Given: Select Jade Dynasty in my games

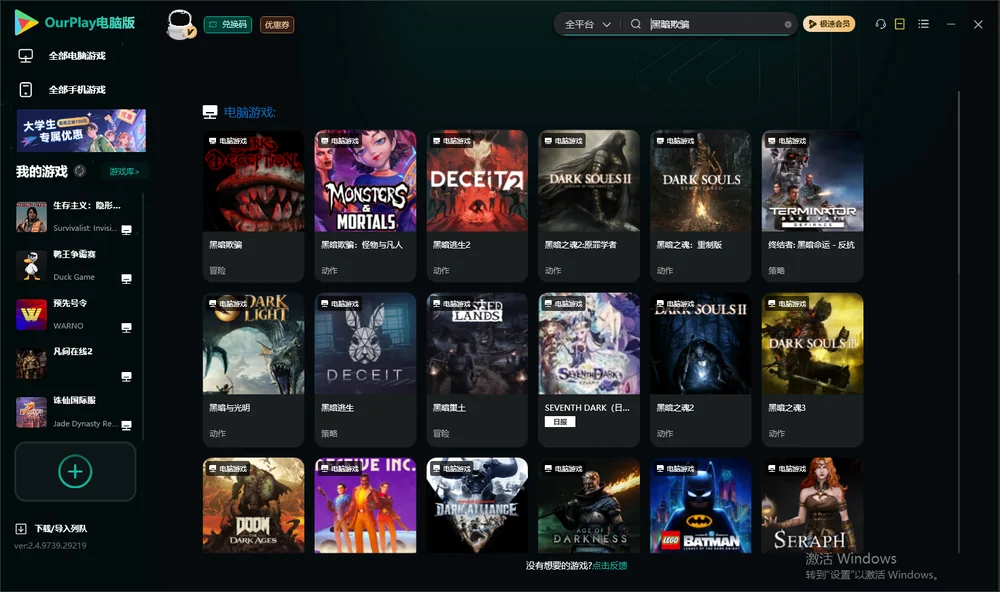Looking at the screenshot, I should click(x=75, y=412).
